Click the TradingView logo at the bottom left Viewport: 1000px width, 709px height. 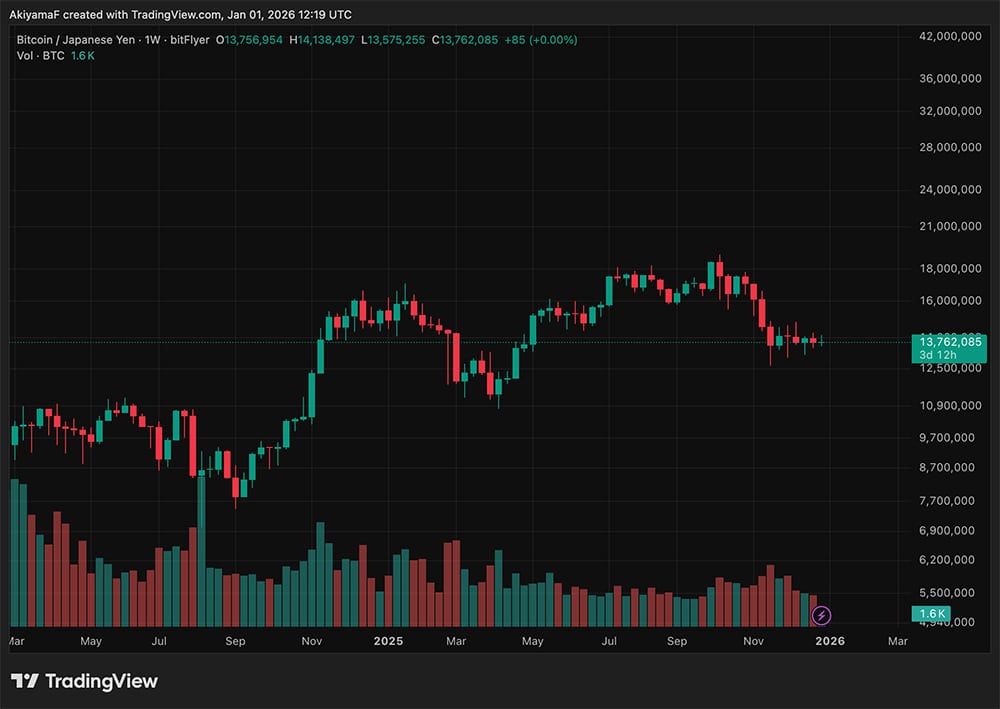[x=86, y=681]
